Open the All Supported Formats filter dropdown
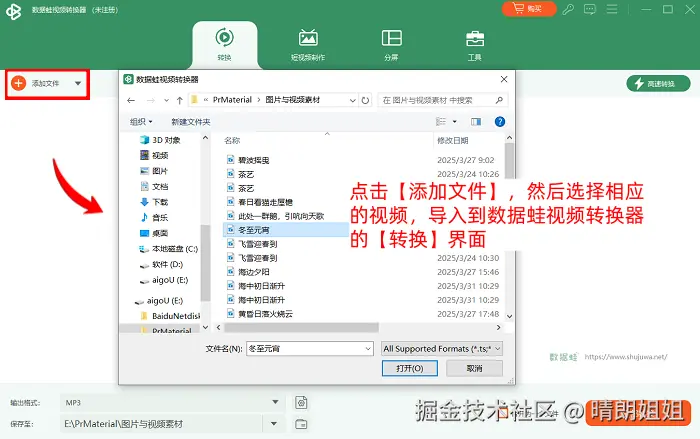Screen dimensions: 700x439 coord(442,349)
